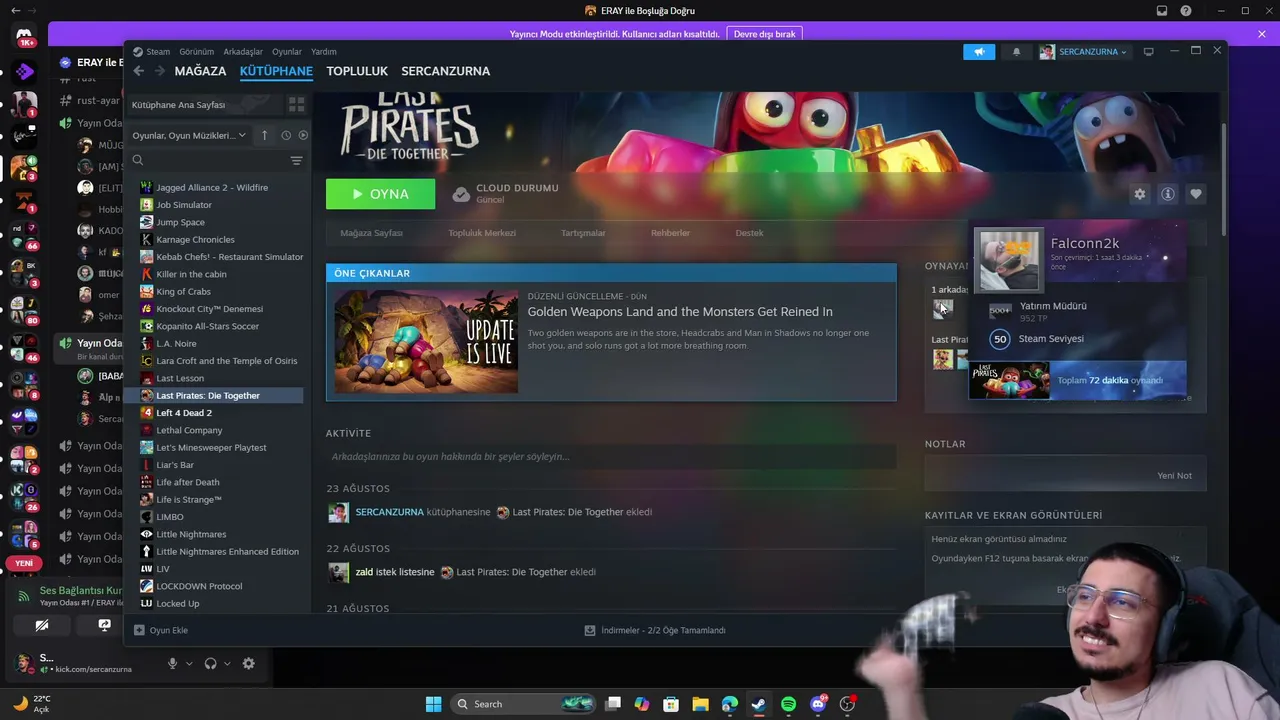Open Discord direct messages home icon

tap(24, 37)
